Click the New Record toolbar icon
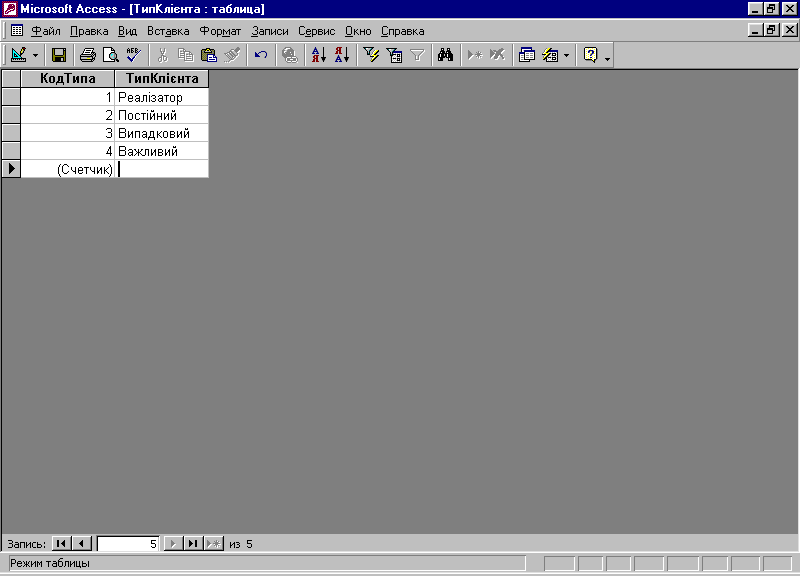 tap(474, 55)
